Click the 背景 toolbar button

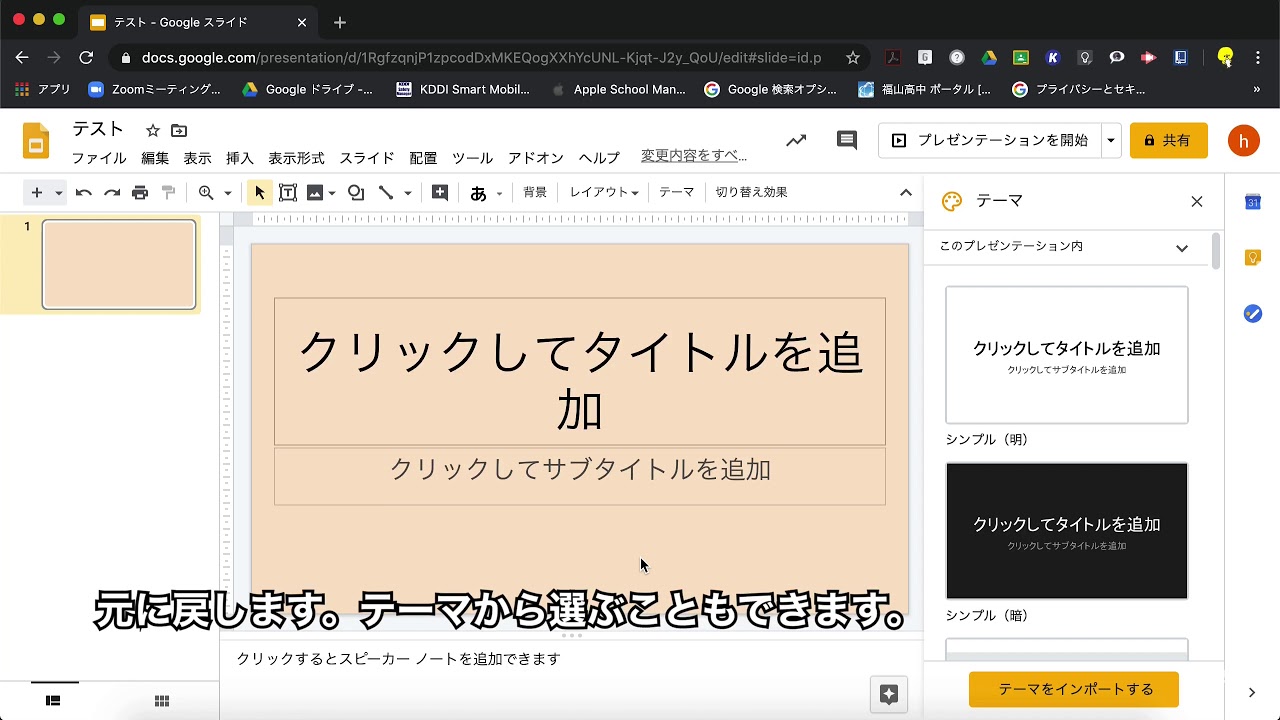click(535, 192)
